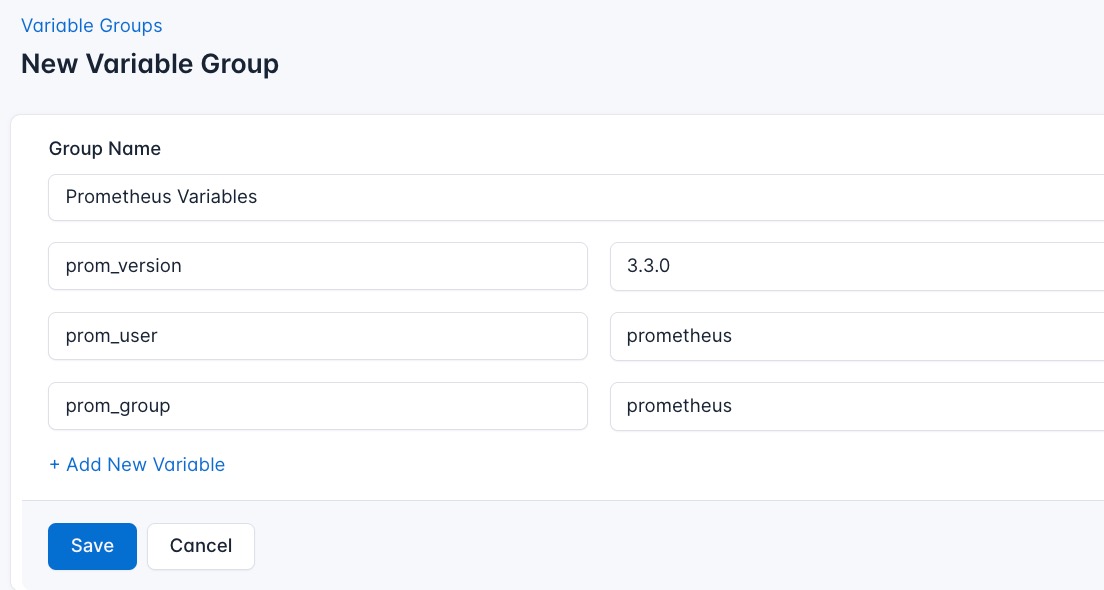
Task: Select the prom_version variable name field
Action: pos(318,266)
